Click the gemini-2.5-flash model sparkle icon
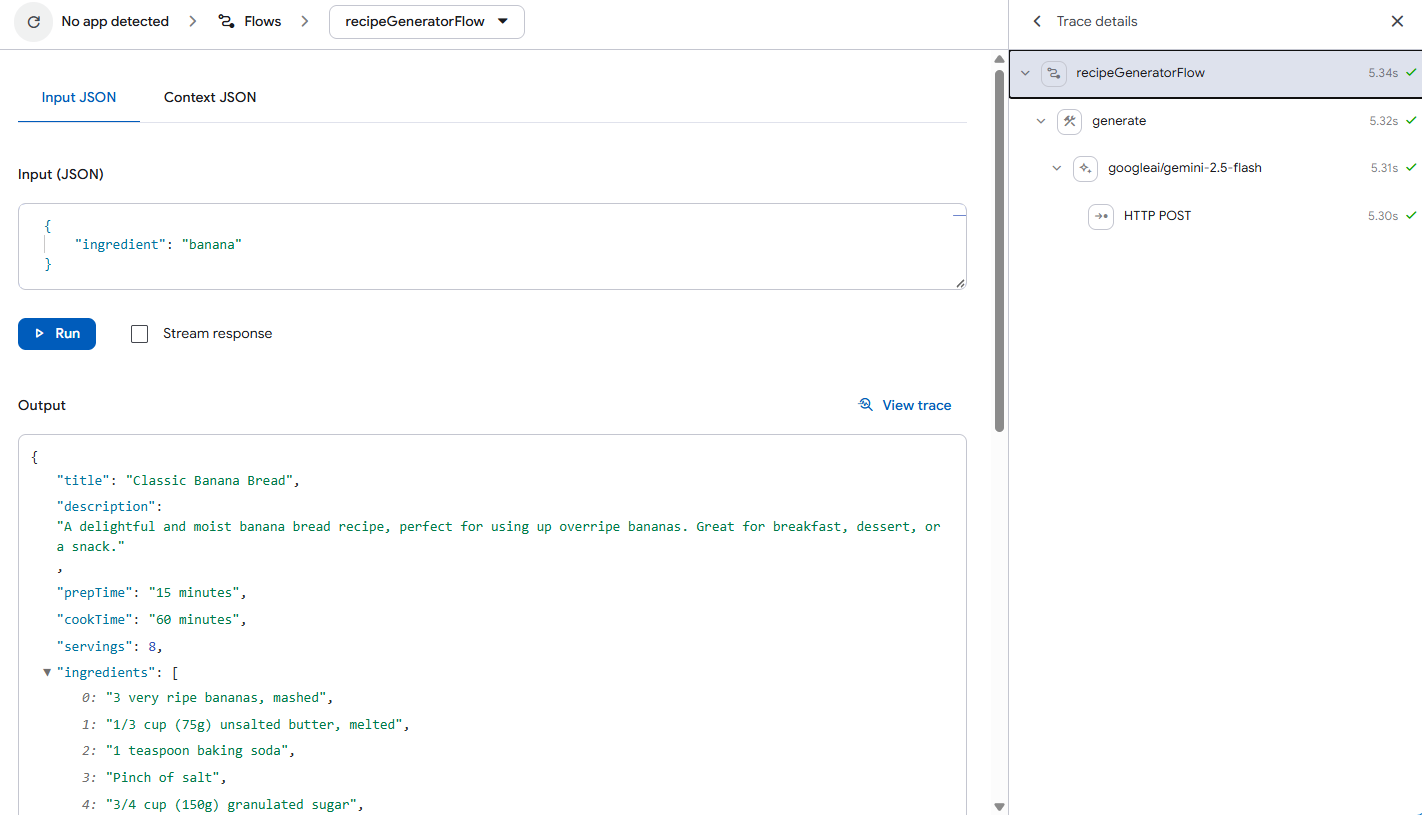The height and width of the screenshot is (815, 1422). click(x=1086, y=168)
